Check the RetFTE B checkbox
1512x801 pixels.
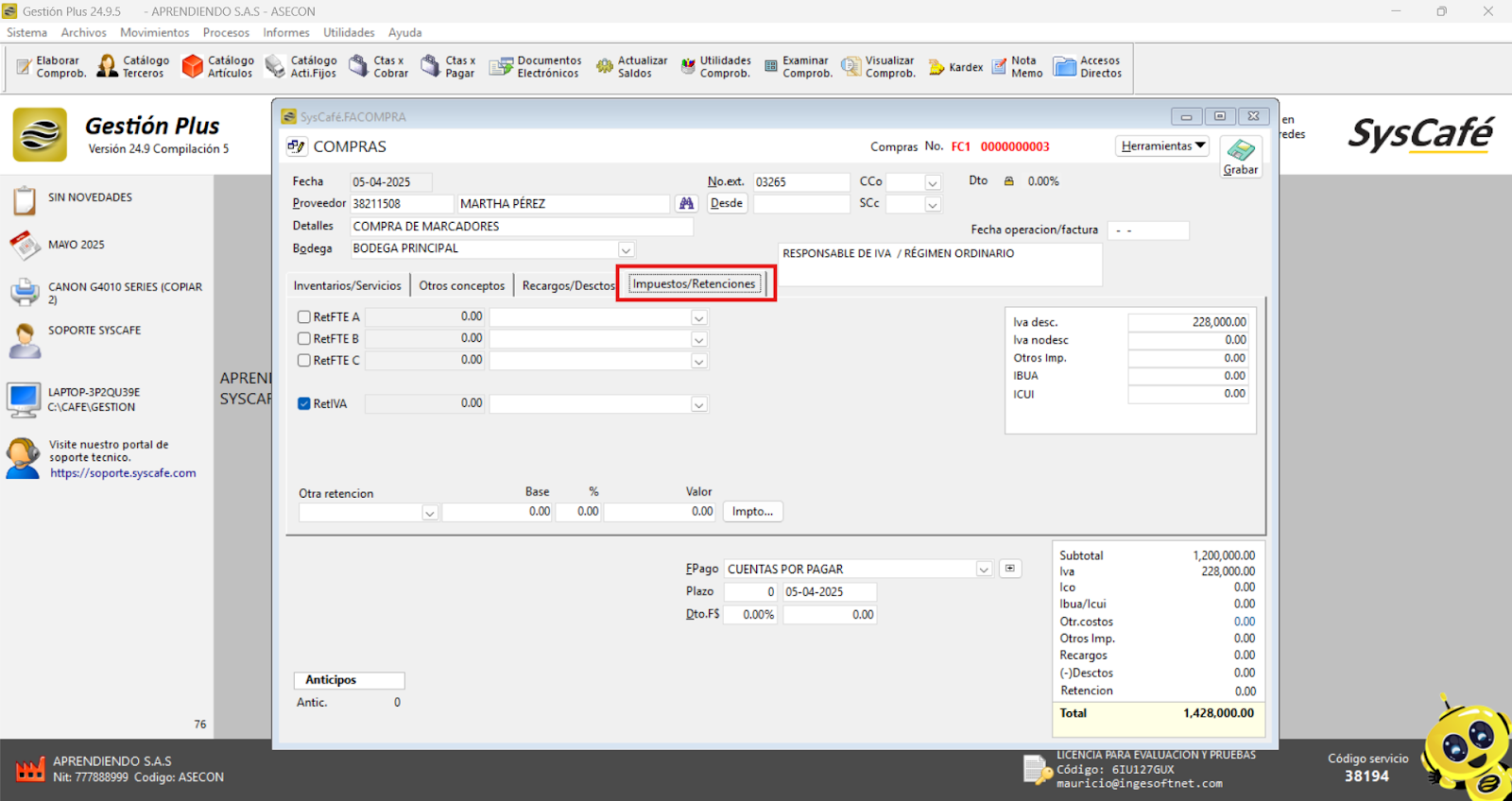[x=304, y=339]
